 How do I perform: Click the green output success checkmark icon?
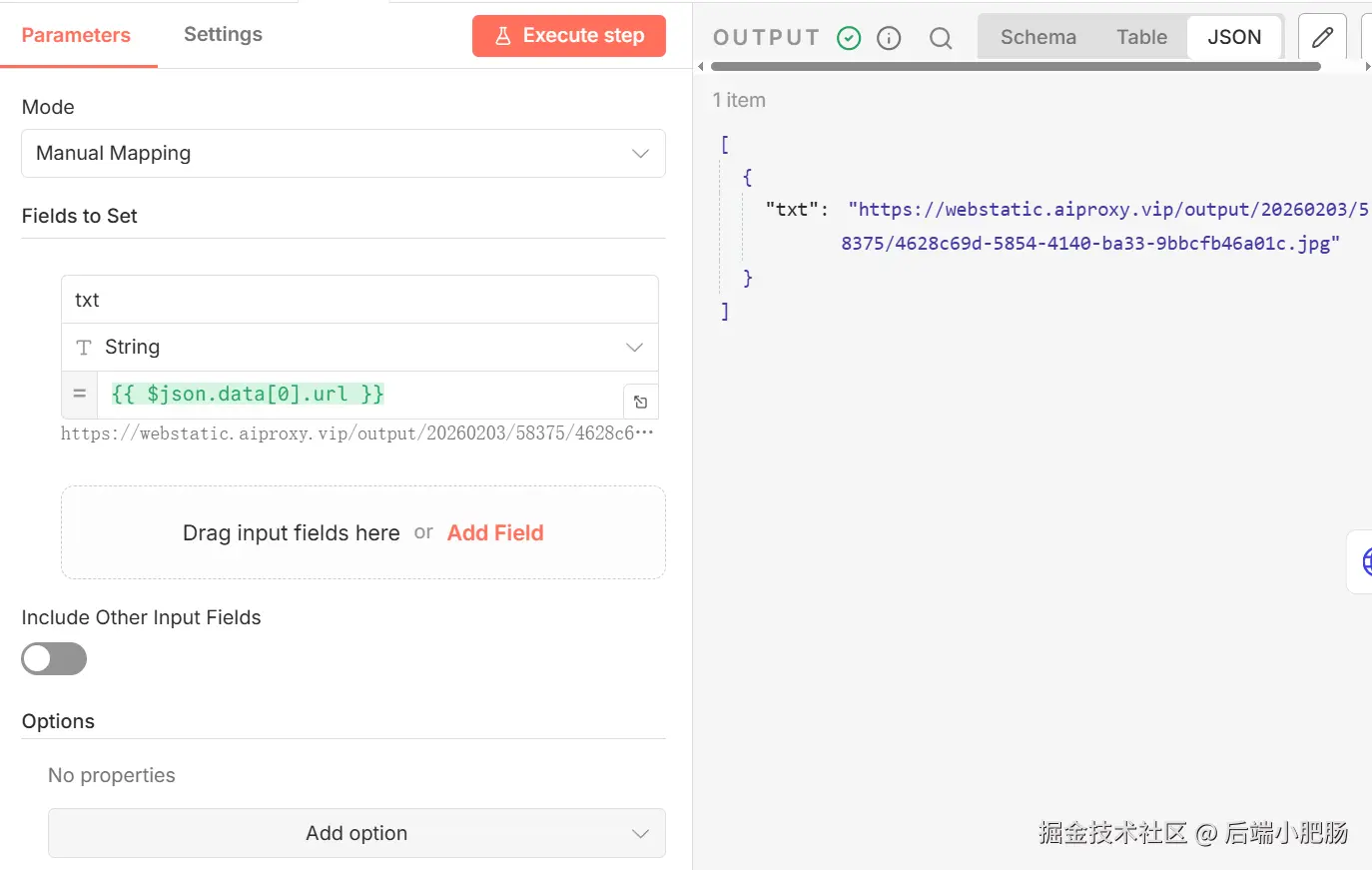849,38
